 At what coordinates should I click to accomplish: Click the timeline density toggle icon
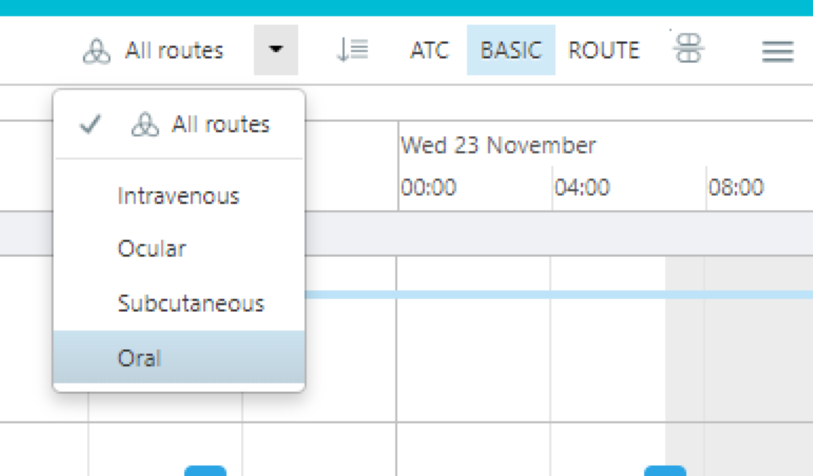(x=689, y=48)
